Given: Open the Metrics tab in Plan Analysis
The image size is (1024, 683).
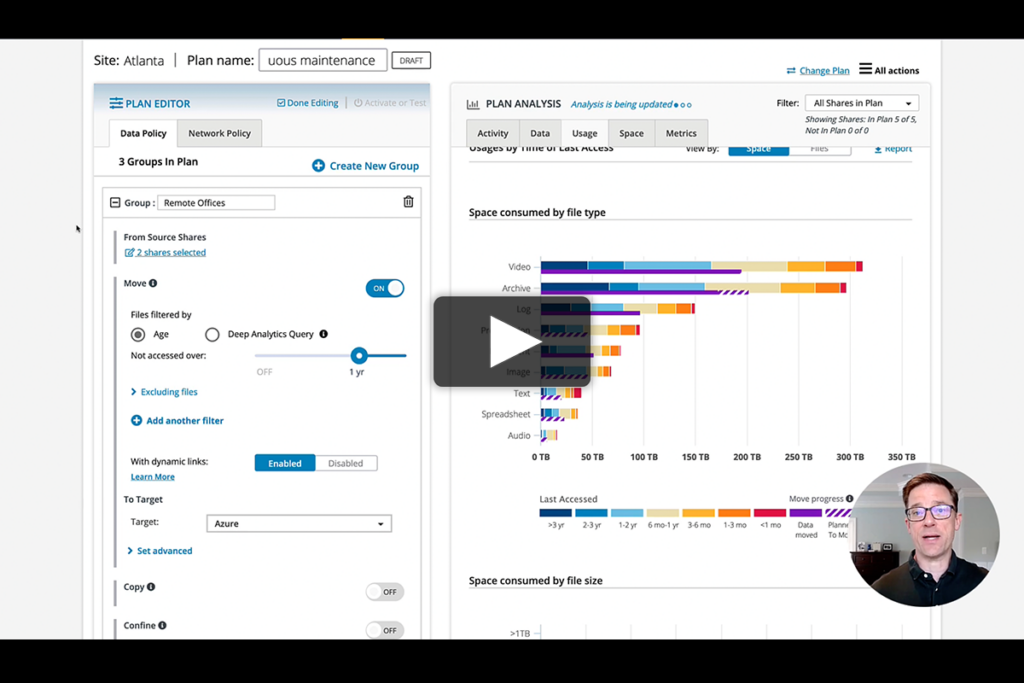Looking at the screenshot, I should pos(681,132).
